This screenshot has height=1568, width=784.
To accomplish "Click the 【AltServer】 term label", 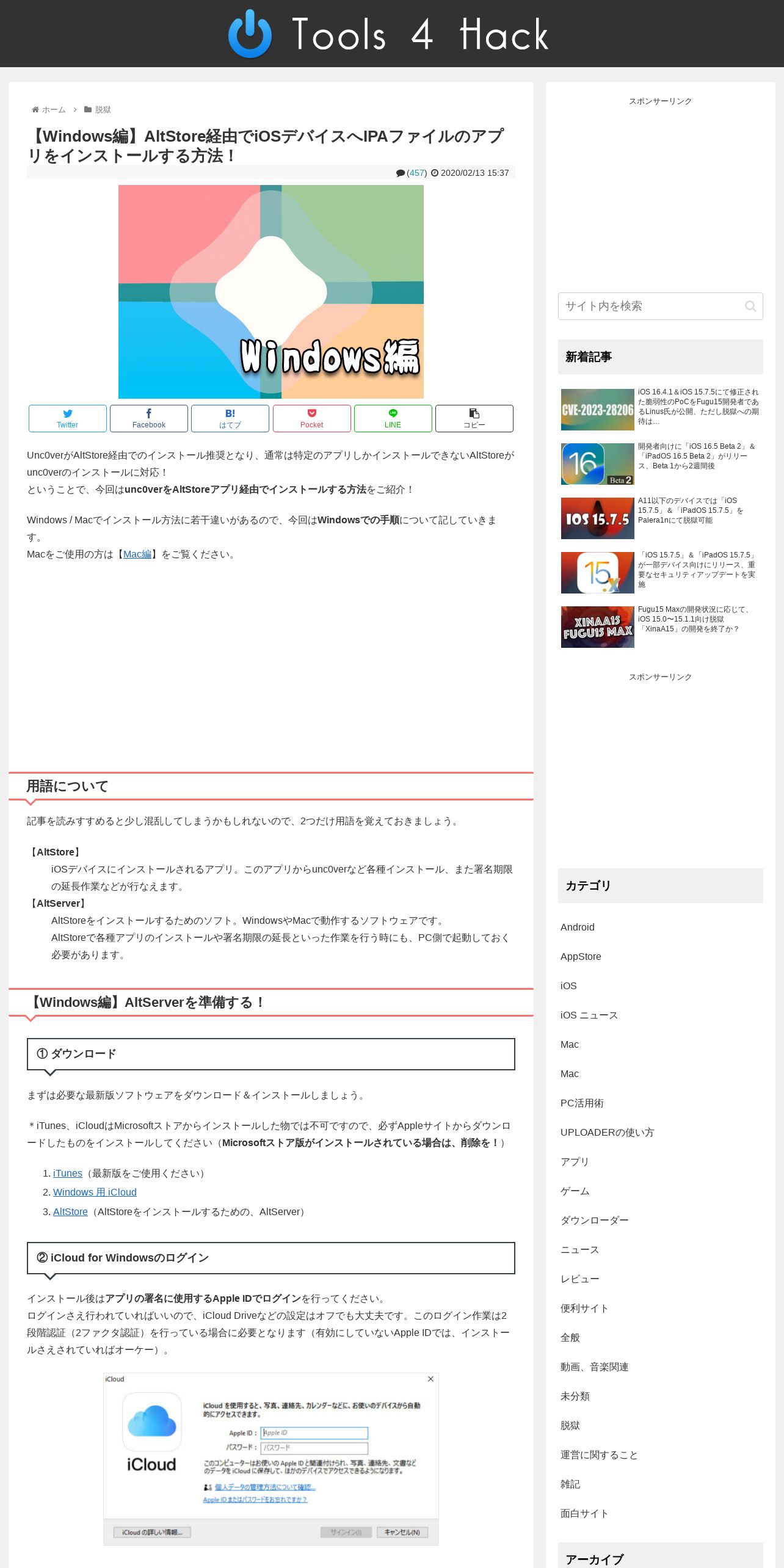I will [x=58, y=903].
